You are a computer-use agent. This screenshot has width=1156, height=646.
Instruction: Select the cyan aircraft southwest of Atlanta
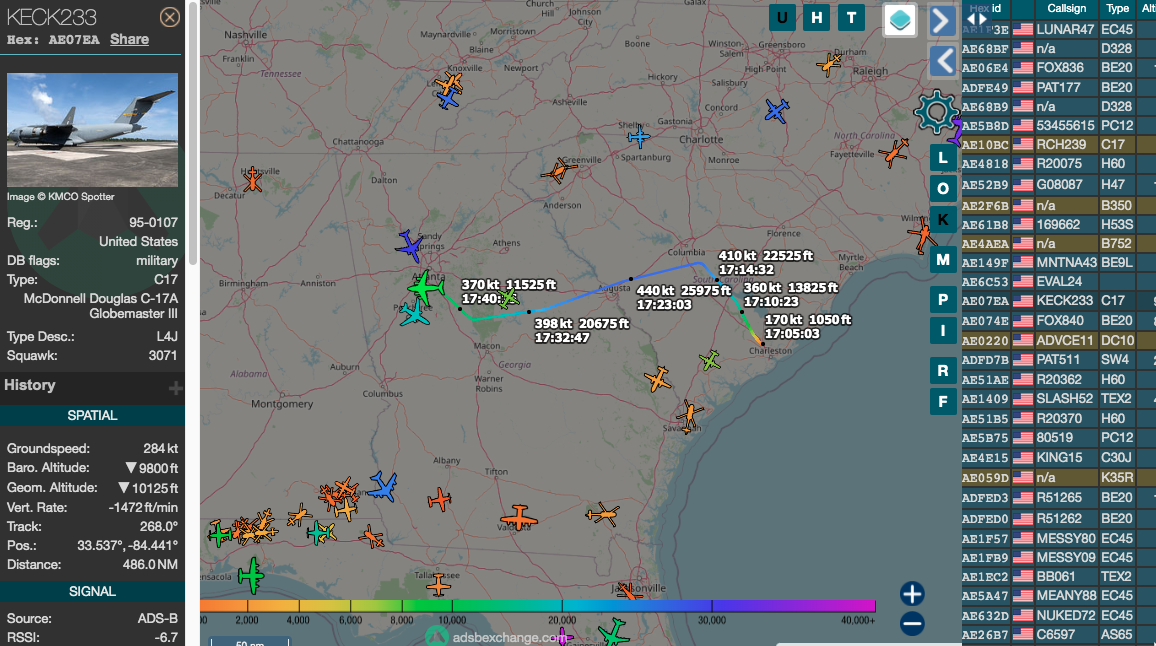pos(414,313)
